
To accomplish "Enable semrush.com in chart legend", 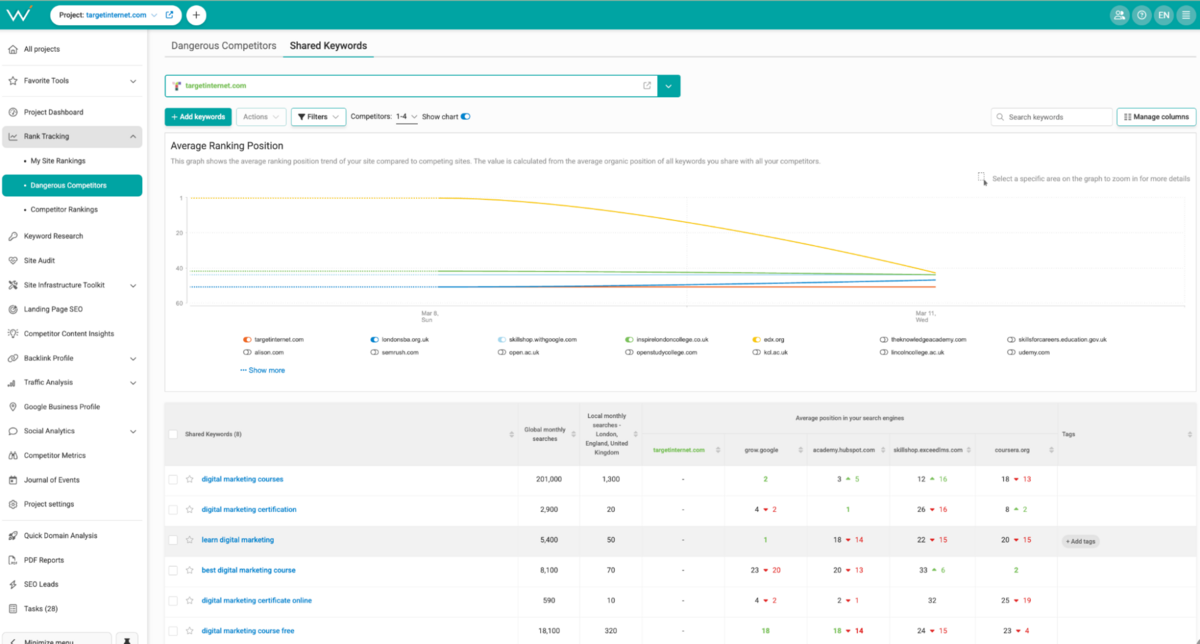I will 374,352.
